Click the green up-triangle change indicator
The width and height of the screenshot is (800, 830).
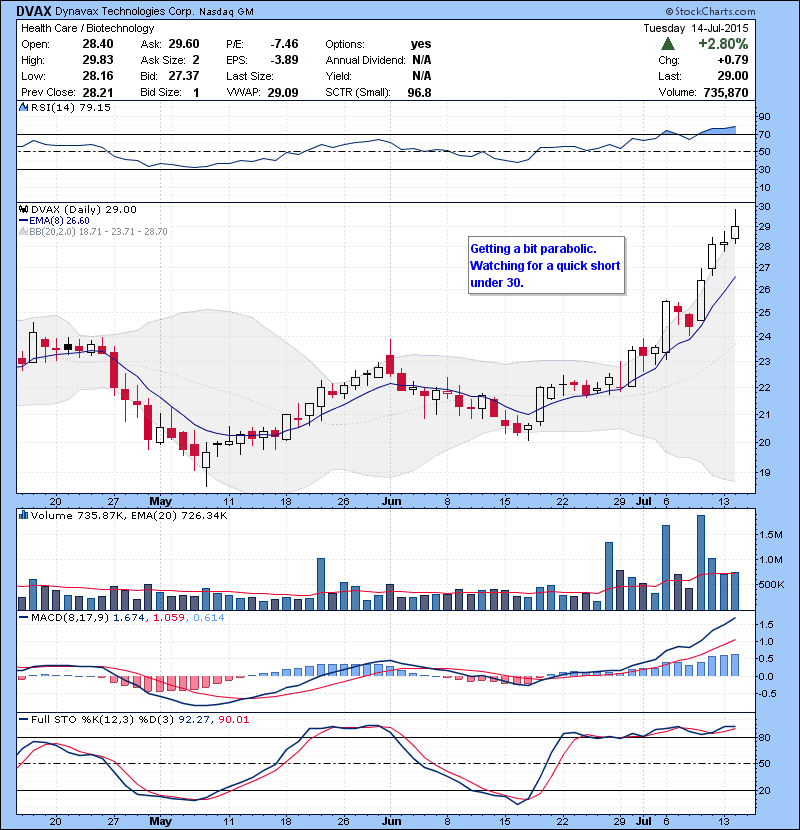pyautogui.click(x=668, y=44)
